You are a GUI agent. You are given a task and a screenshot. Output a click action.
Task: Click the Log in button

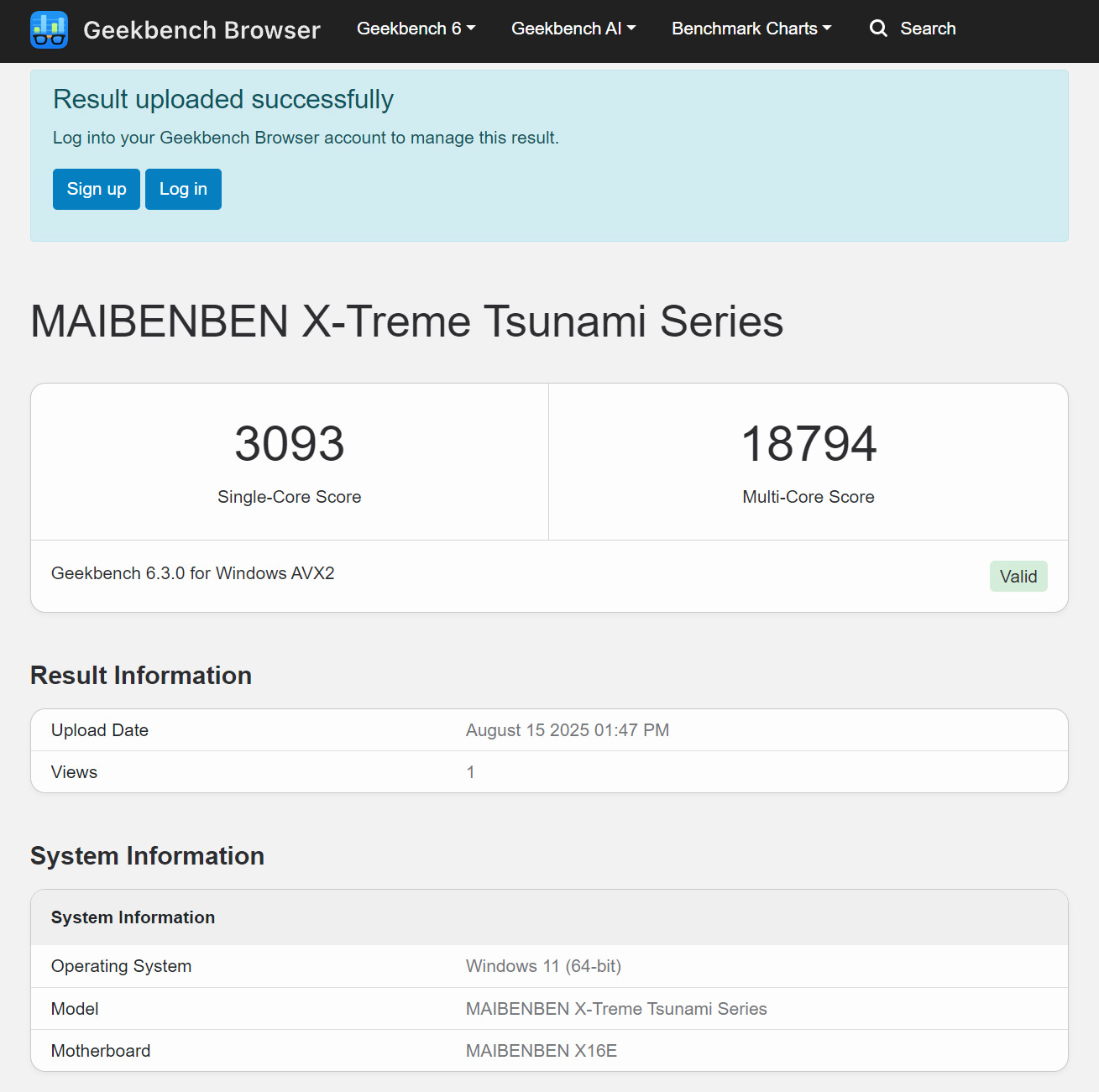(183, 189)
